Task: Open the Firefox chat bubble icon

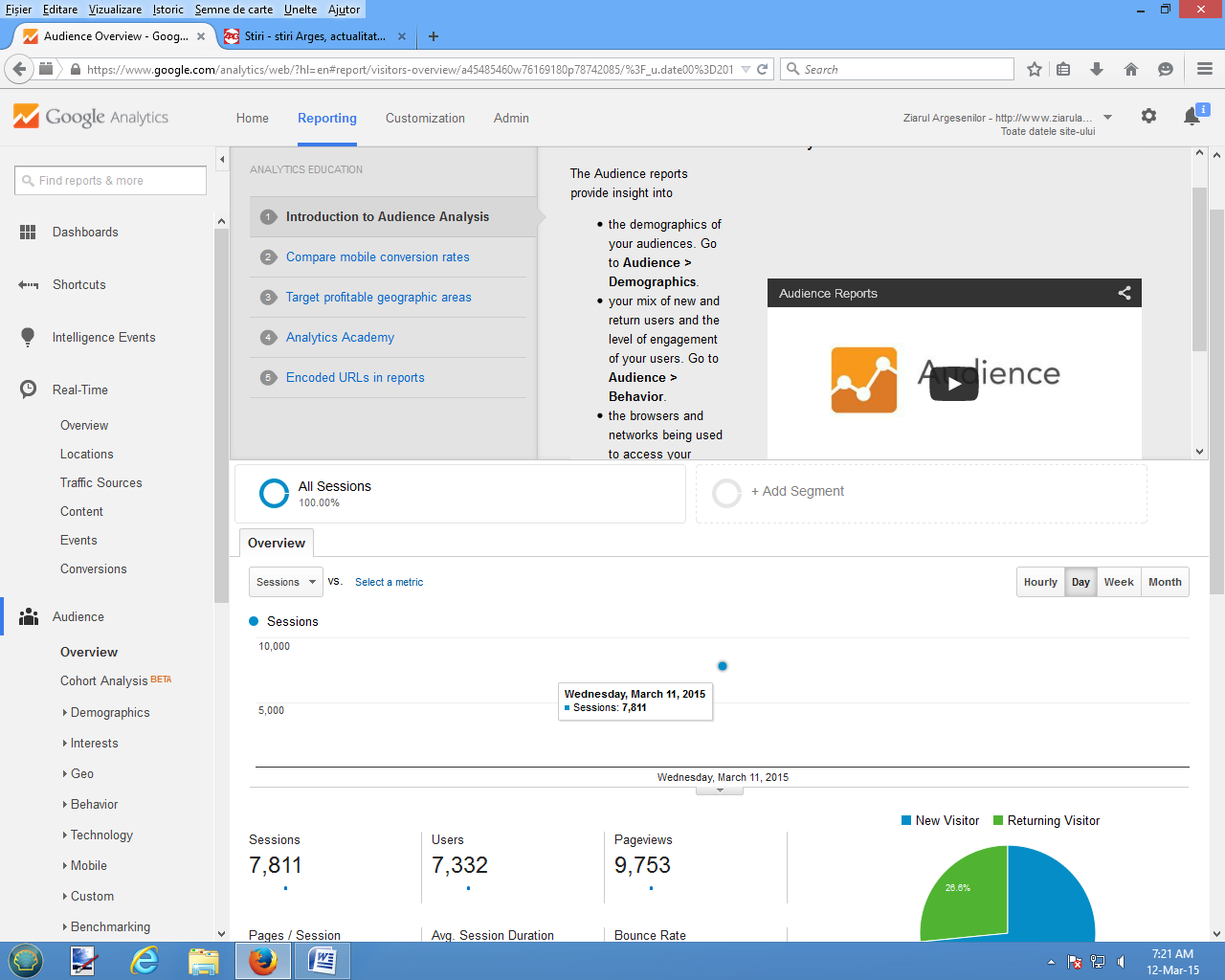Action: (1165, 69)
